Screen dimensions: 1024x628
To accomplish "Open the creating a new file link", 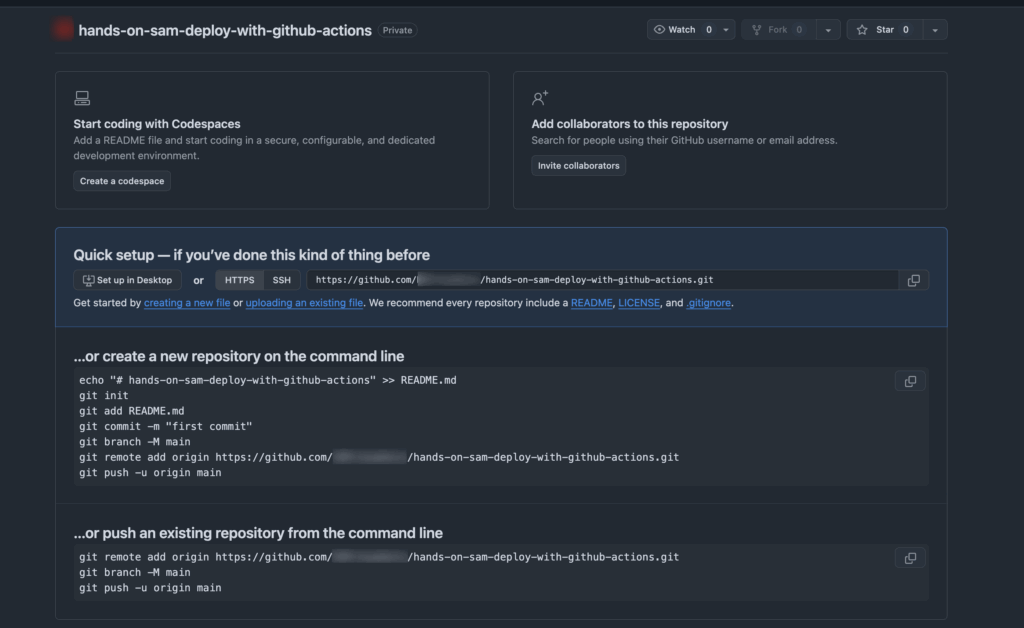I will click(187, 303).
